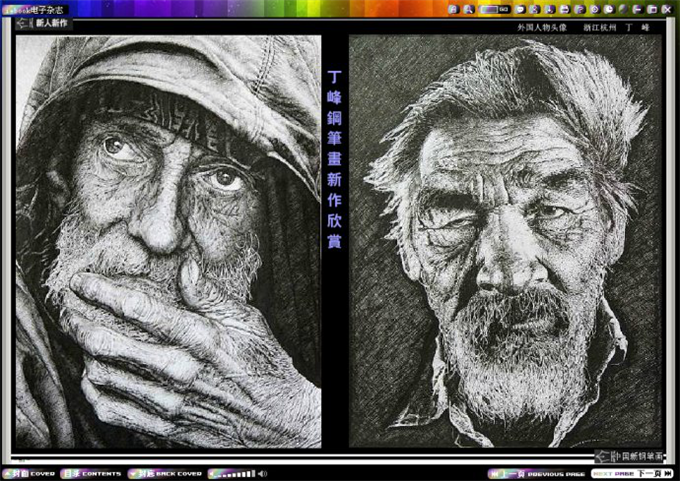Click the dark sphere icon in toolbar

[x=624, y=9]
